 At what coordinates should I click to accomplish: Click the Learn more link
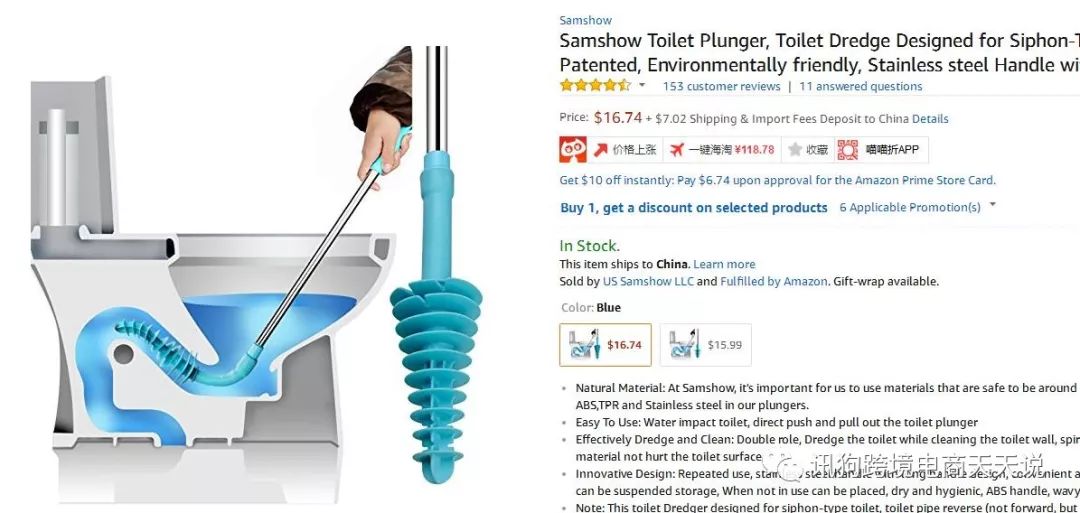point(724,264)
